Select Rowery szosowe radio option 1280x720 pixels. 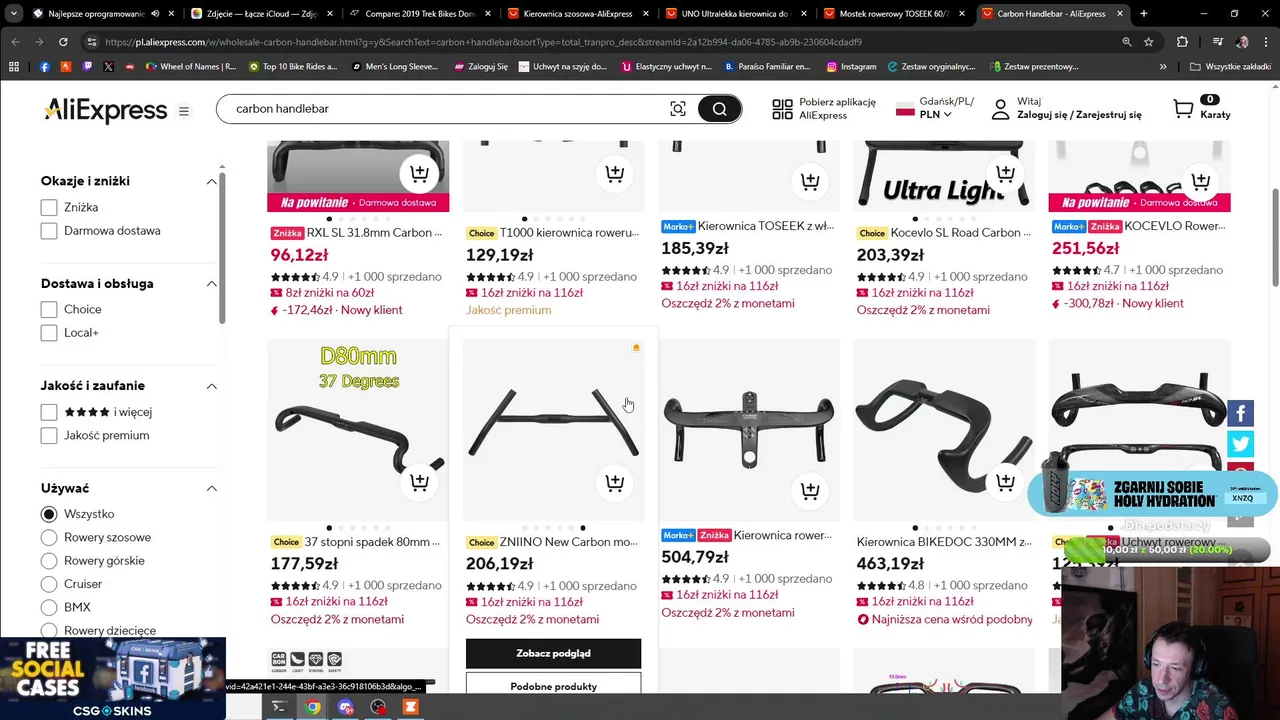pyautogui.click(x=49, y=537)
